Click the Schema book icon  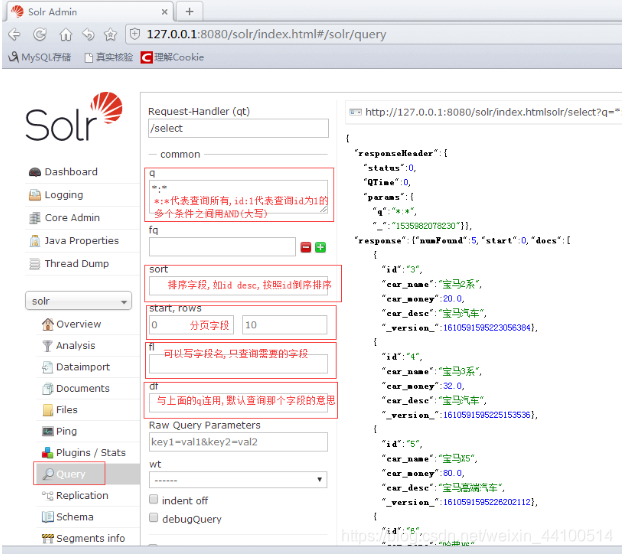pyautogui.click(x=48, y=517)
